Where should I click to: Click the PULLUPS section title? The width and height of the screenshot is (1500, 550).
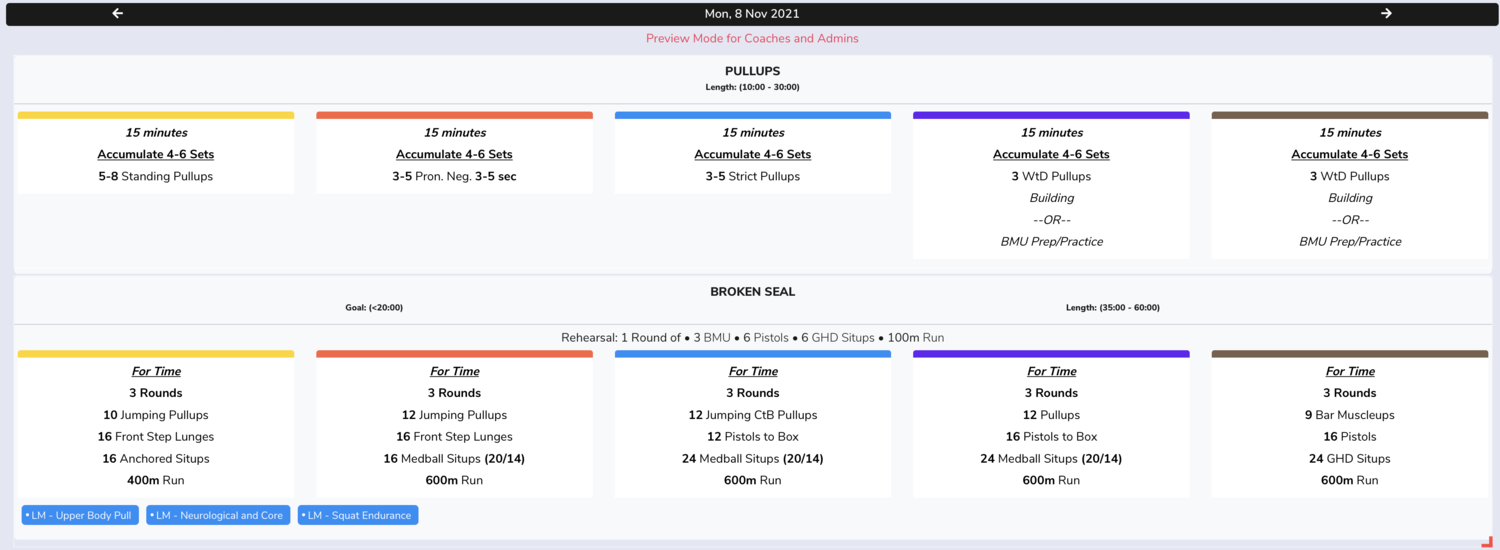(x=752, y=71)
